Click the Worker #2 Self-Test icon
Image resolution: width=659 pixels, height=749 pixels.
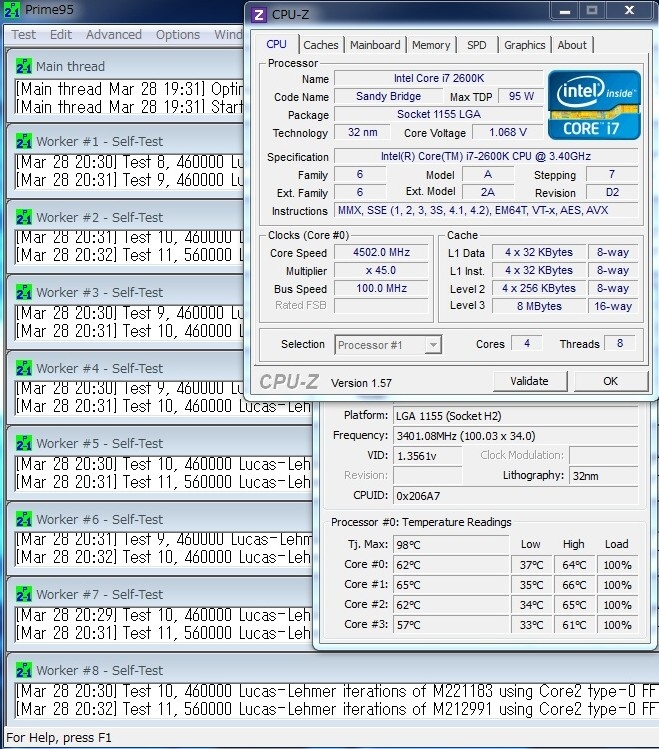pyautogui.click(x=23, y=217)
